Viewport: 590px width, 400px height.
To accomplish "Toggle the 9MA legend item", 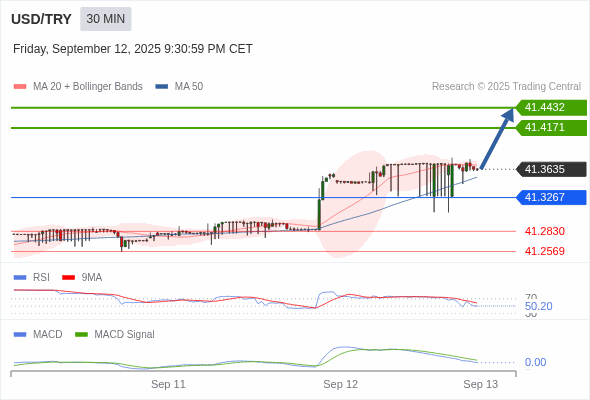I will (82, 277).
